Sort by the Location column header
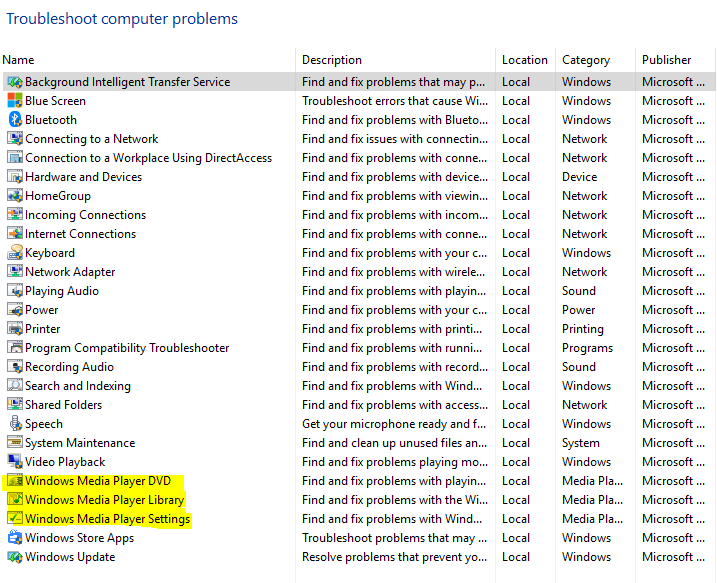 click(x=524, y=60)
